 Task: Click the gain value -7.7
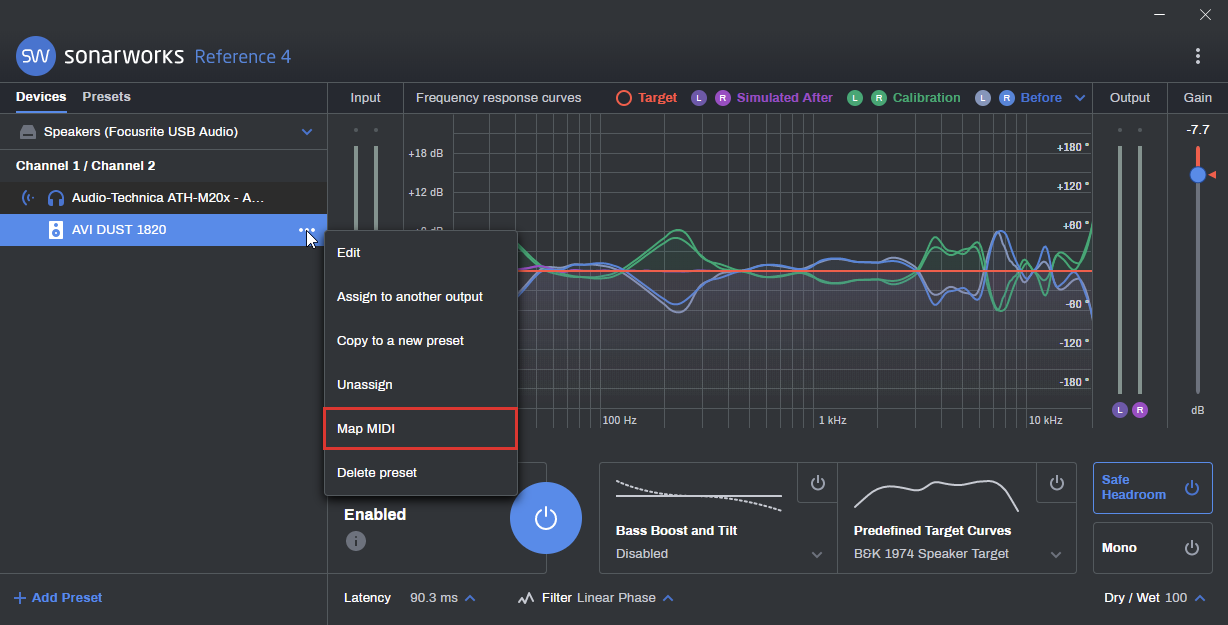point(1198,130)
